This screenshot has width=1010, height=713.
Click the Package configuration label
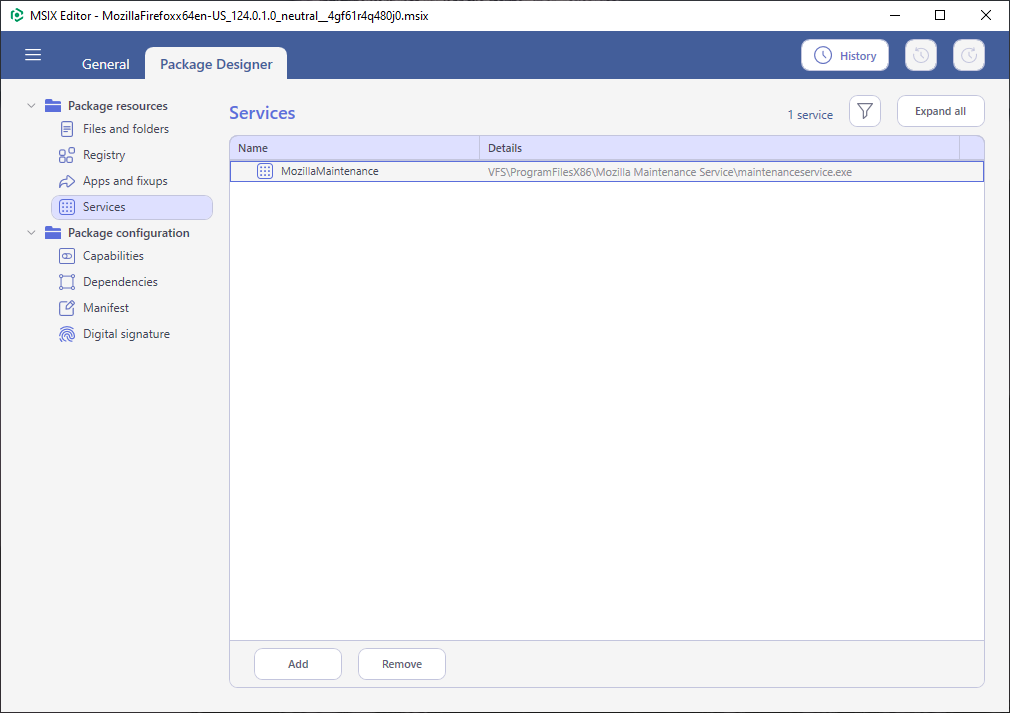pos(128,233)
